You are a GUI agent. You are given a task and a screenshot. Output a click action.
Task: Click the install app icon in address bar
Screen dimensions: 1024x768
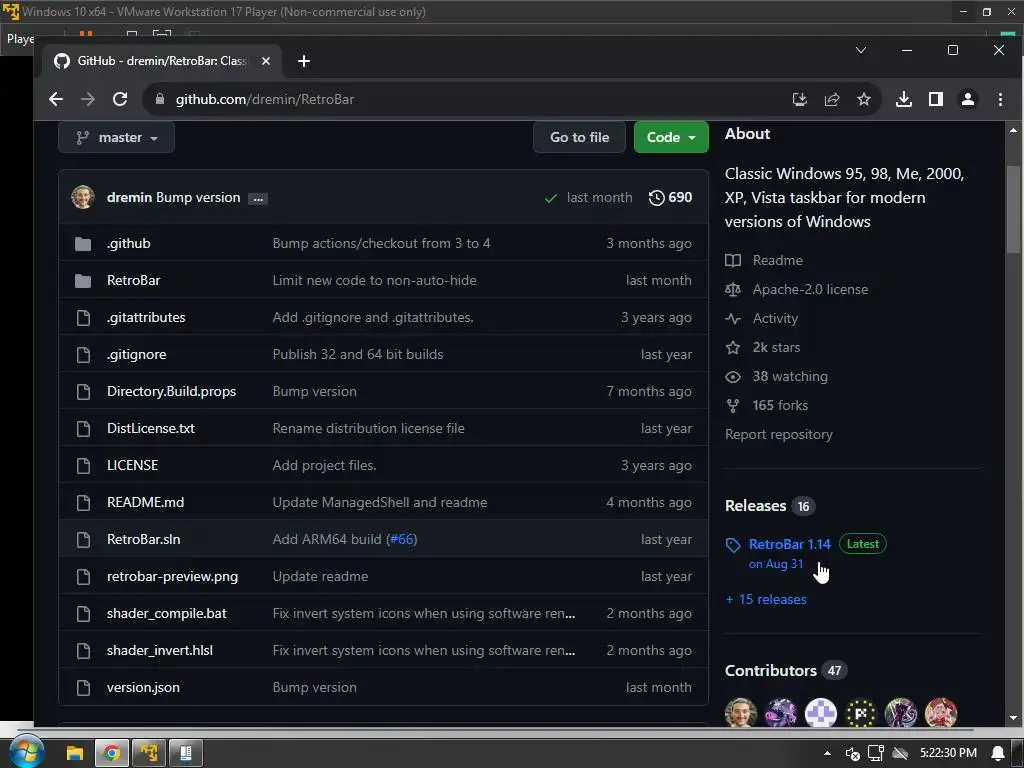[x=799, y=99]
